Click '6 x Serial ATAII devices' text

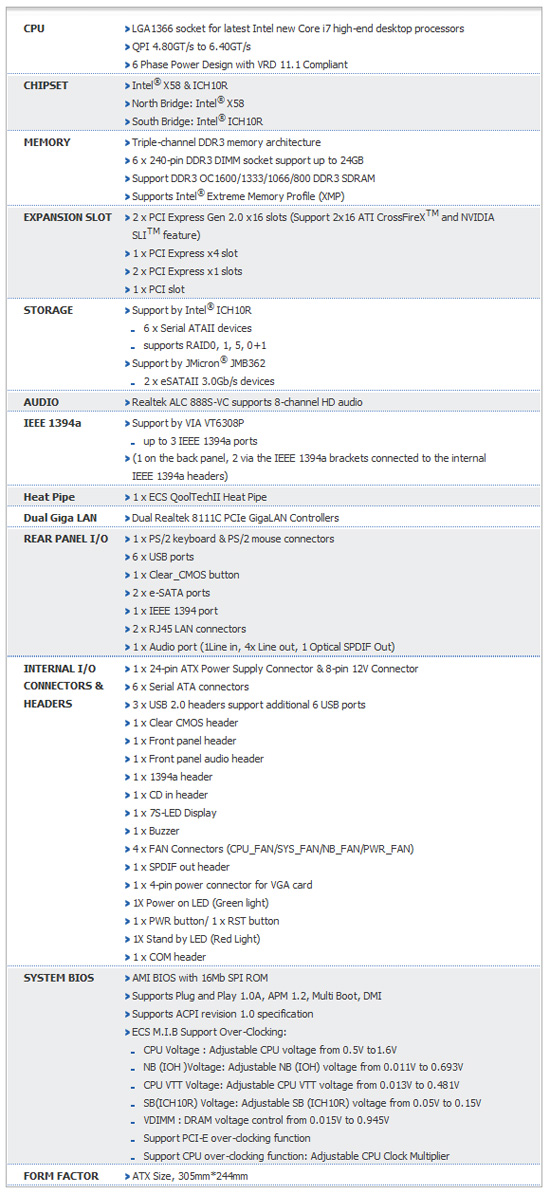point(197,328)
